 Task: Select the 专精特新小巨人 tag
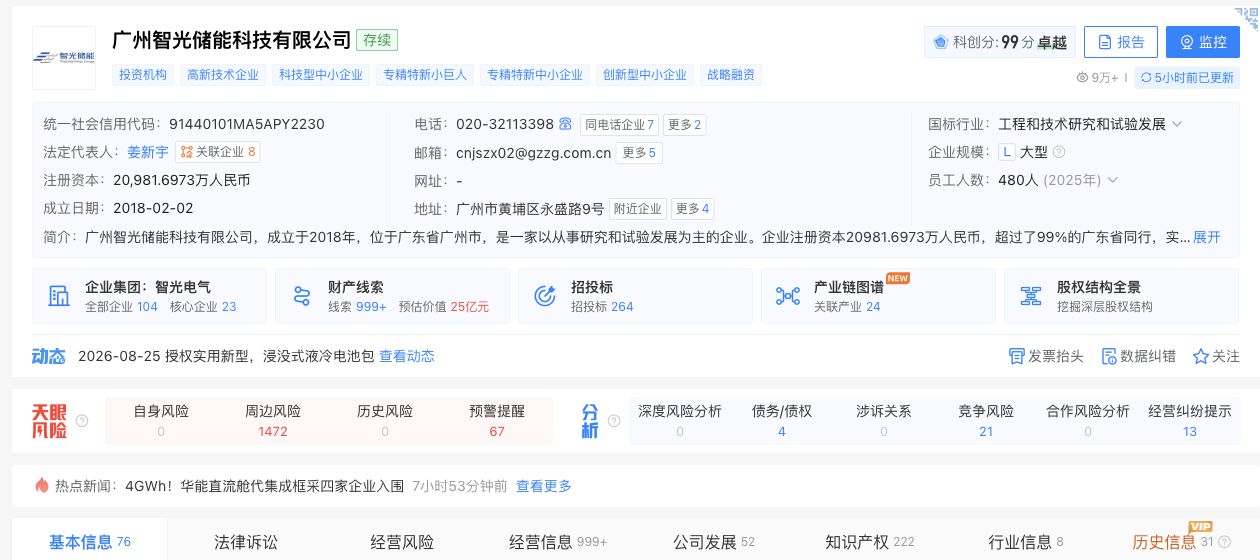pyautogui.click(x=425, y=75)
